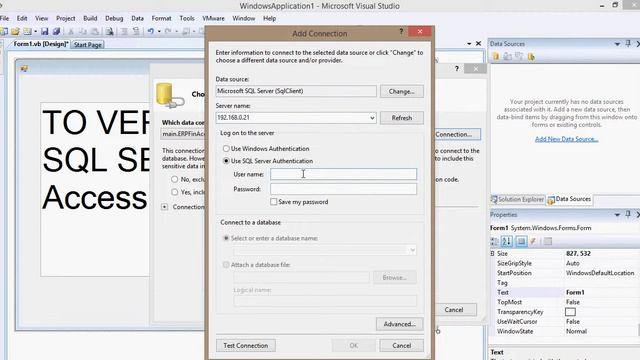Open the Undo history dropdown arrow

tap(159, 31)
